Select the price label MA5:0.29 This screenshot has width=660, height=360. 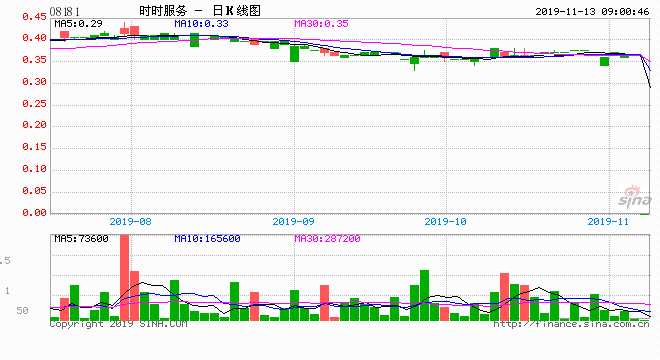[78, 24]
